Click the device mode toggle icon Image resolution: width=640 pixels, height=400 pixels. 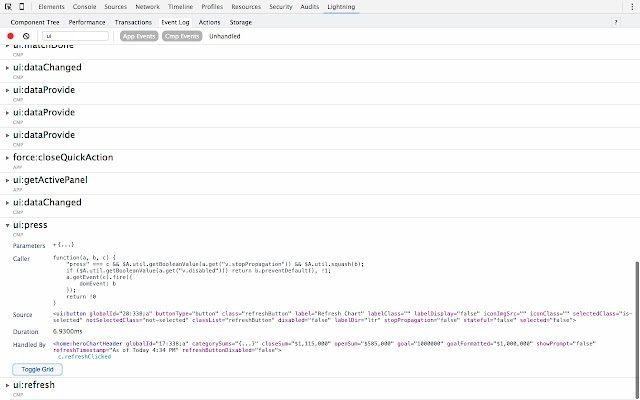point(22,6)
